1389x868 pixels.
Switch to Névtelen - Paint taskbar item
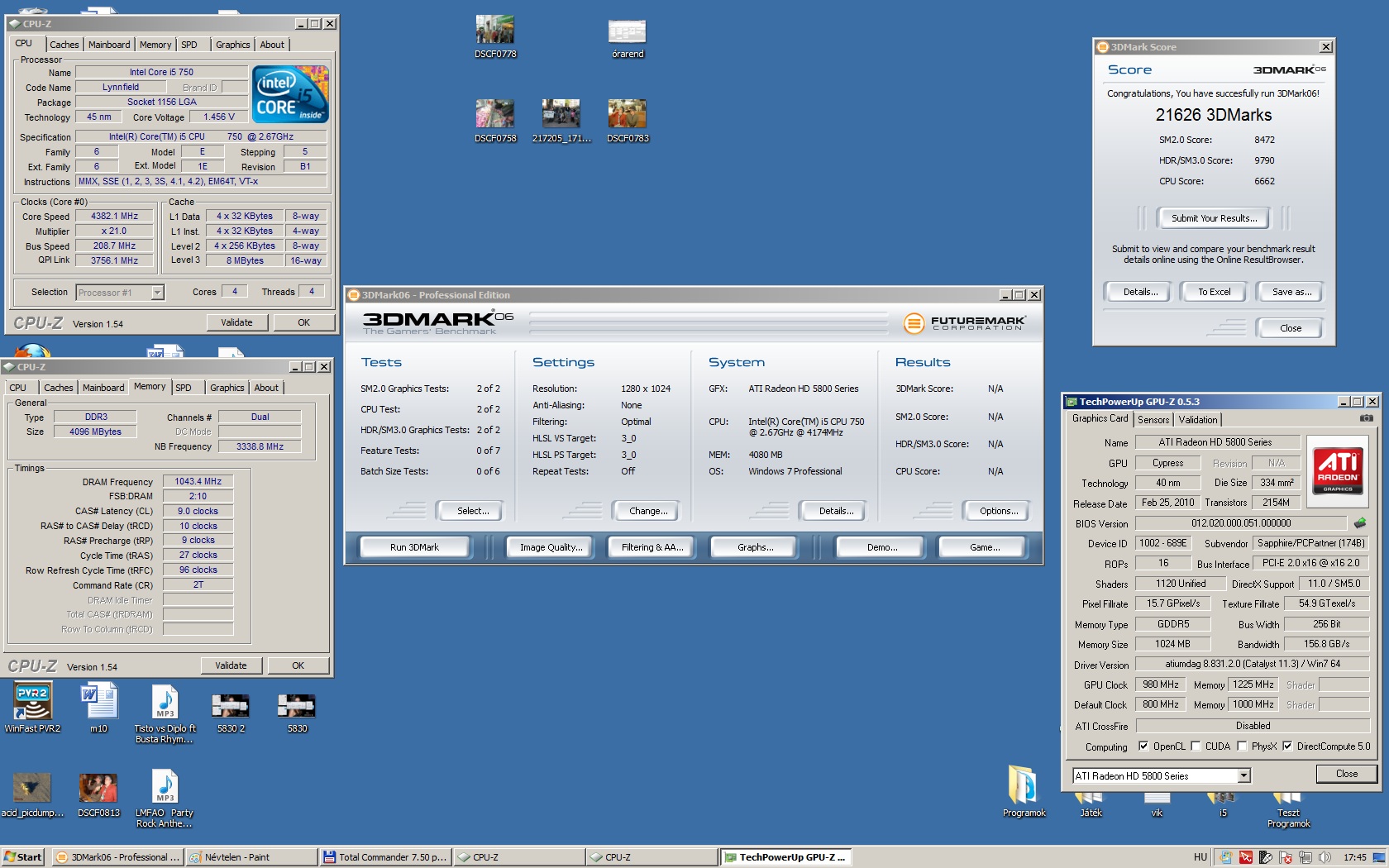(251, 857)
